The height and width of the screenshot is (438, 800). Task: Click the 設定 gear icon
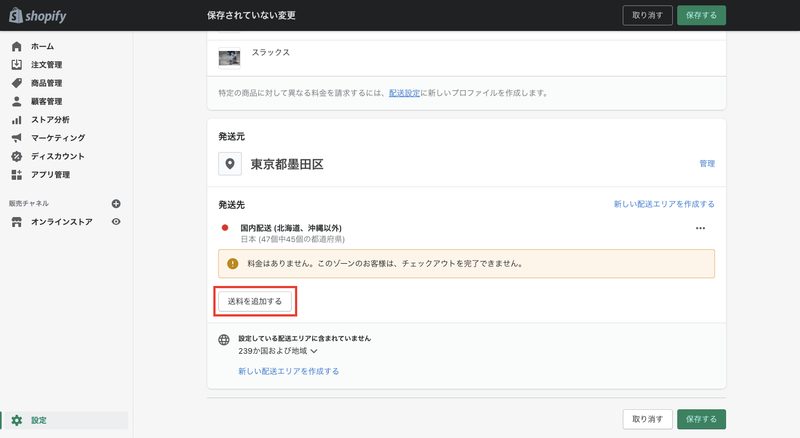(x=17, y=420)
